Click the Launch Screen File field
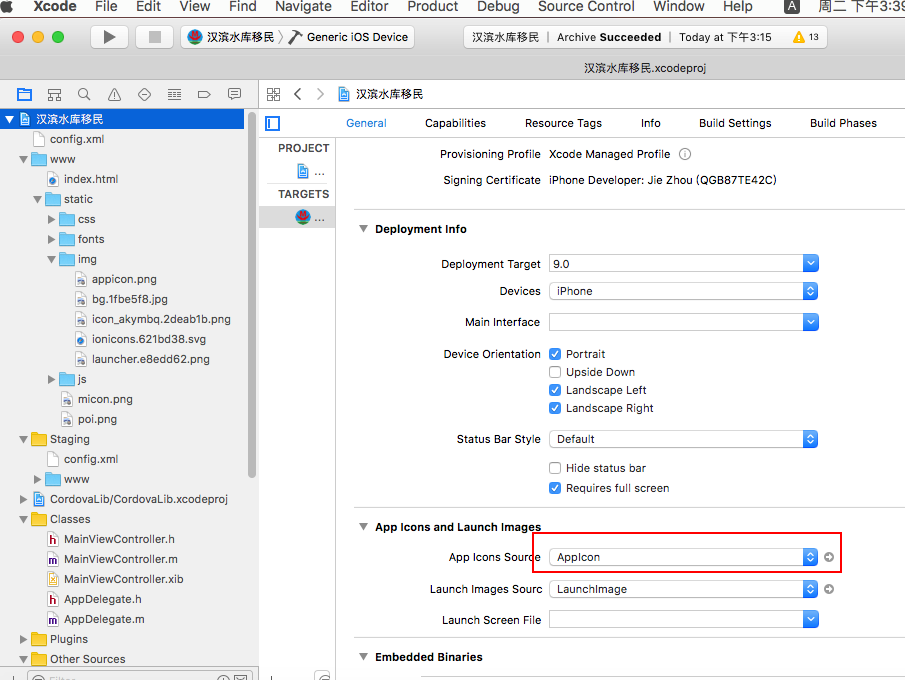The height and width of the screenshot is (680, 905). coord(675,620)
